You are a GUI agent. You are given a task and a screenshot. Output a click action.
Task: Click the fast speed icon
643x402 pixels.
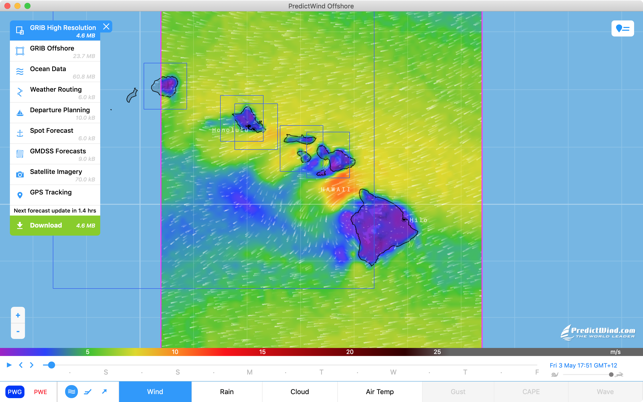(619, 374)
